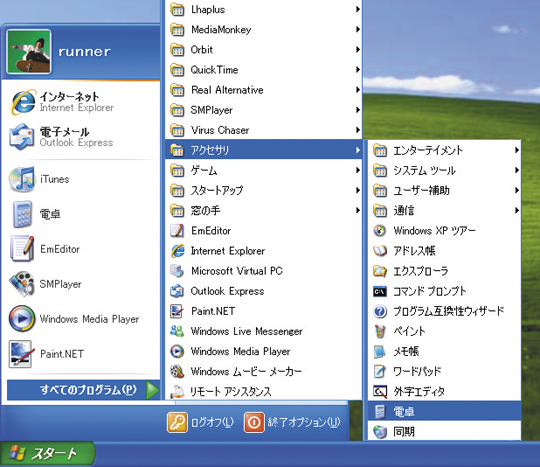
Task: Choose Windows Live Messenger from programs
Action: (263, 331)
